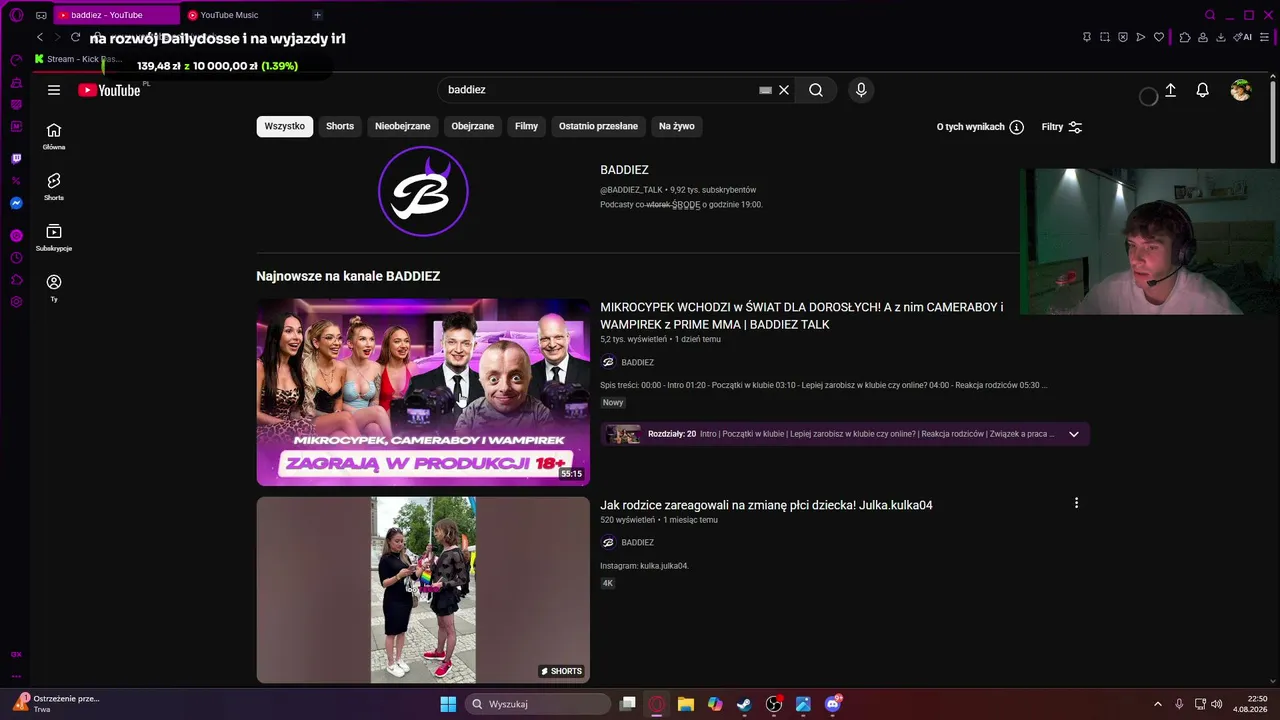Open the BADDIEZ channel avatar
The width and height of the screenshot is (1280, 720).
pos(423,191)
